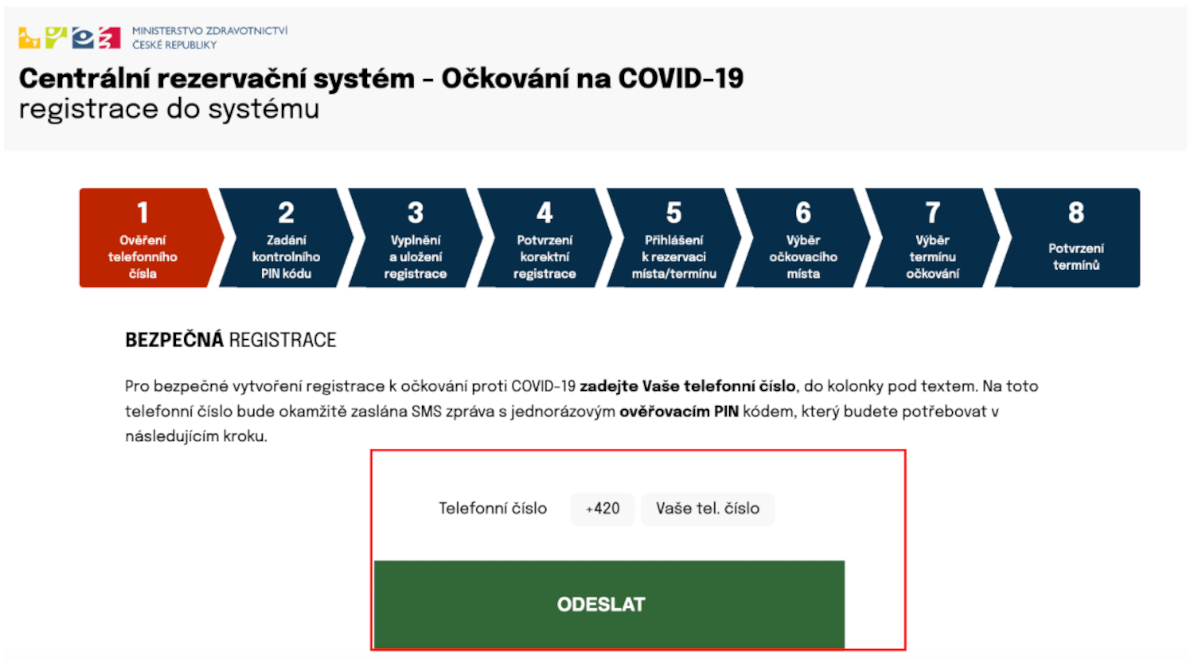Click the green square of the ministry logo
Image resolution: width=1200 pixels, height=659 pixels.
click(x=57, y=38)
